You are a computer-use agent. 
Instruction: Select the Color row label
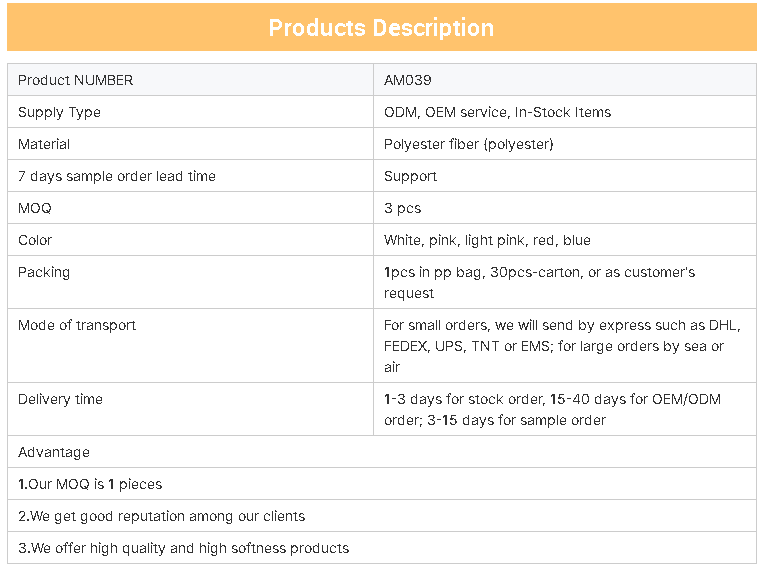tap(35, 240)
